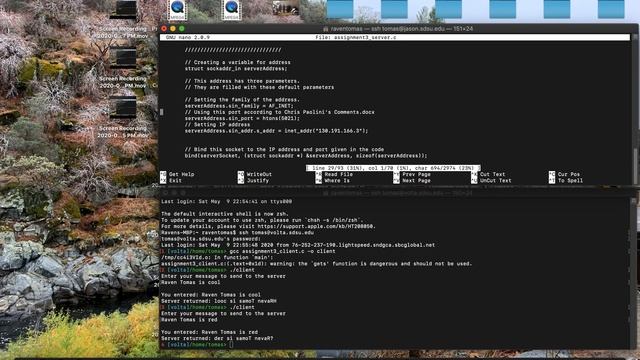
Task: Click the '^Y Prev Page' nano shortcut
Action: point(412,174)
